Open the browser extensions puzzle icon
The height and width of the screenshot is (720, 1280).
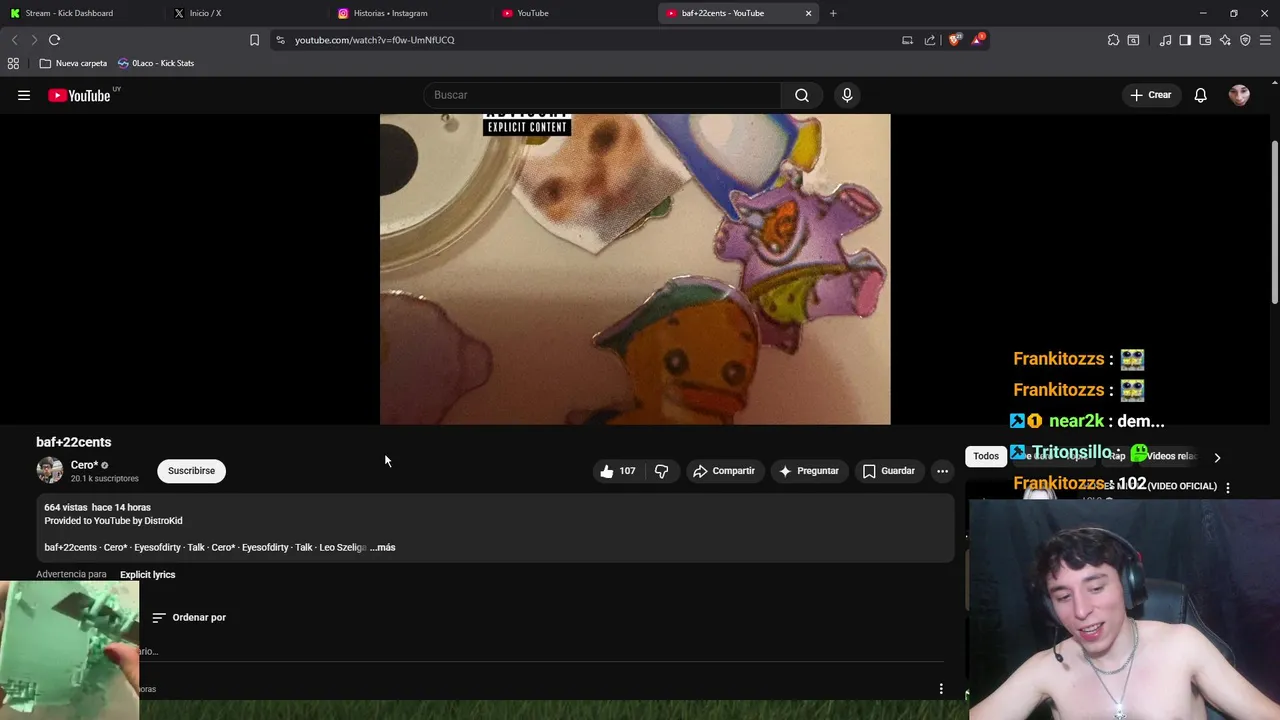(x=1113, y=40)
